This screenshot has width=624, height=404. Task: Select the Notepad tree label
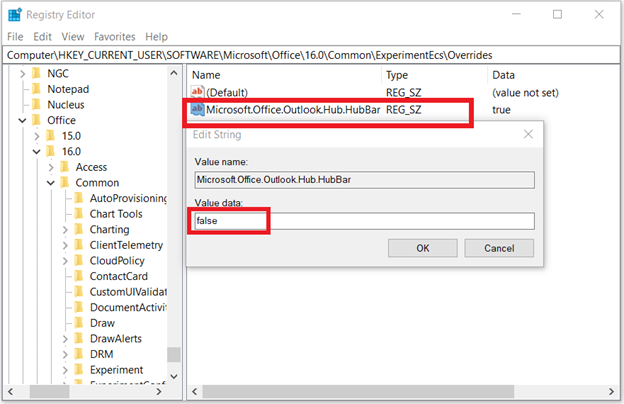click(x=68, y=89)
